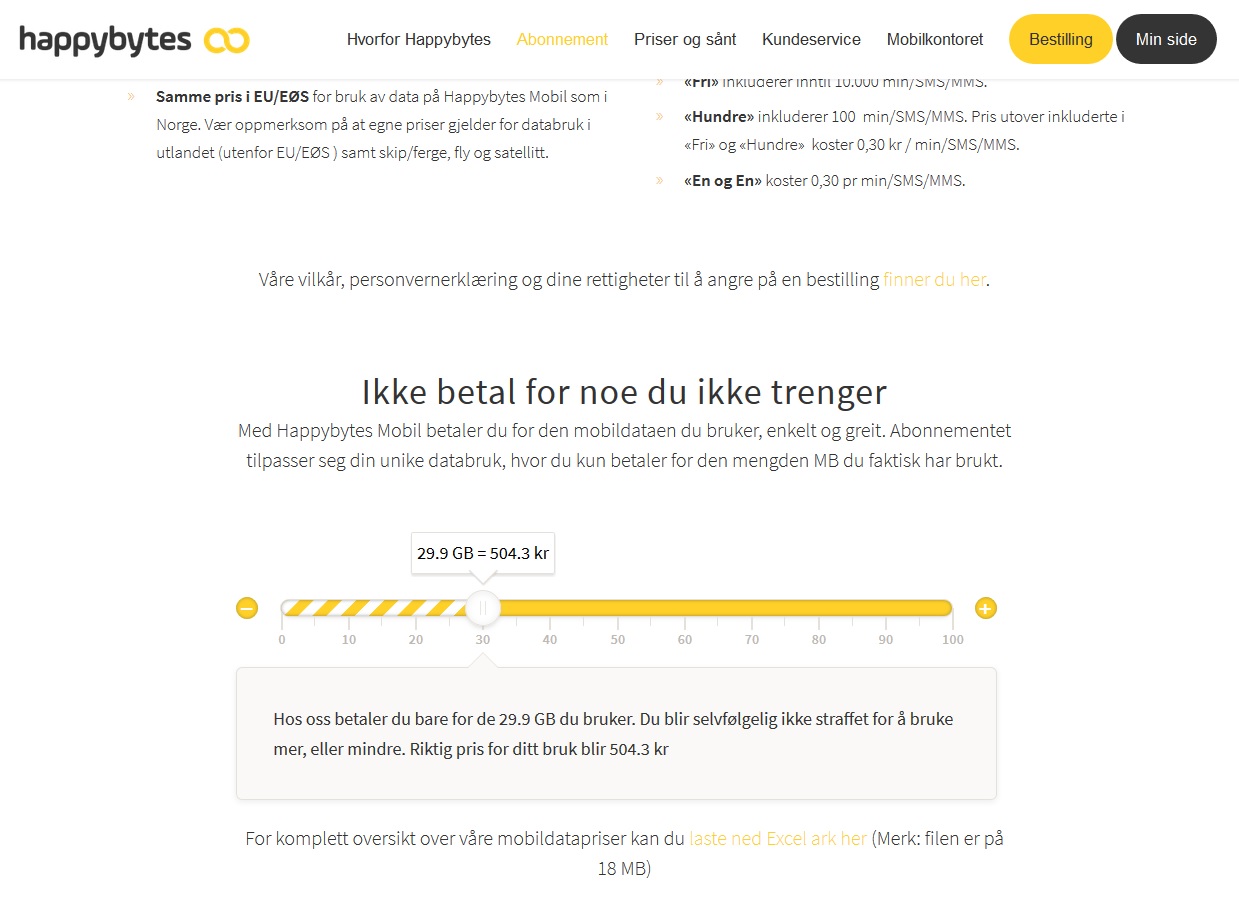Open the Kundeservice menu item

[811, 40]
